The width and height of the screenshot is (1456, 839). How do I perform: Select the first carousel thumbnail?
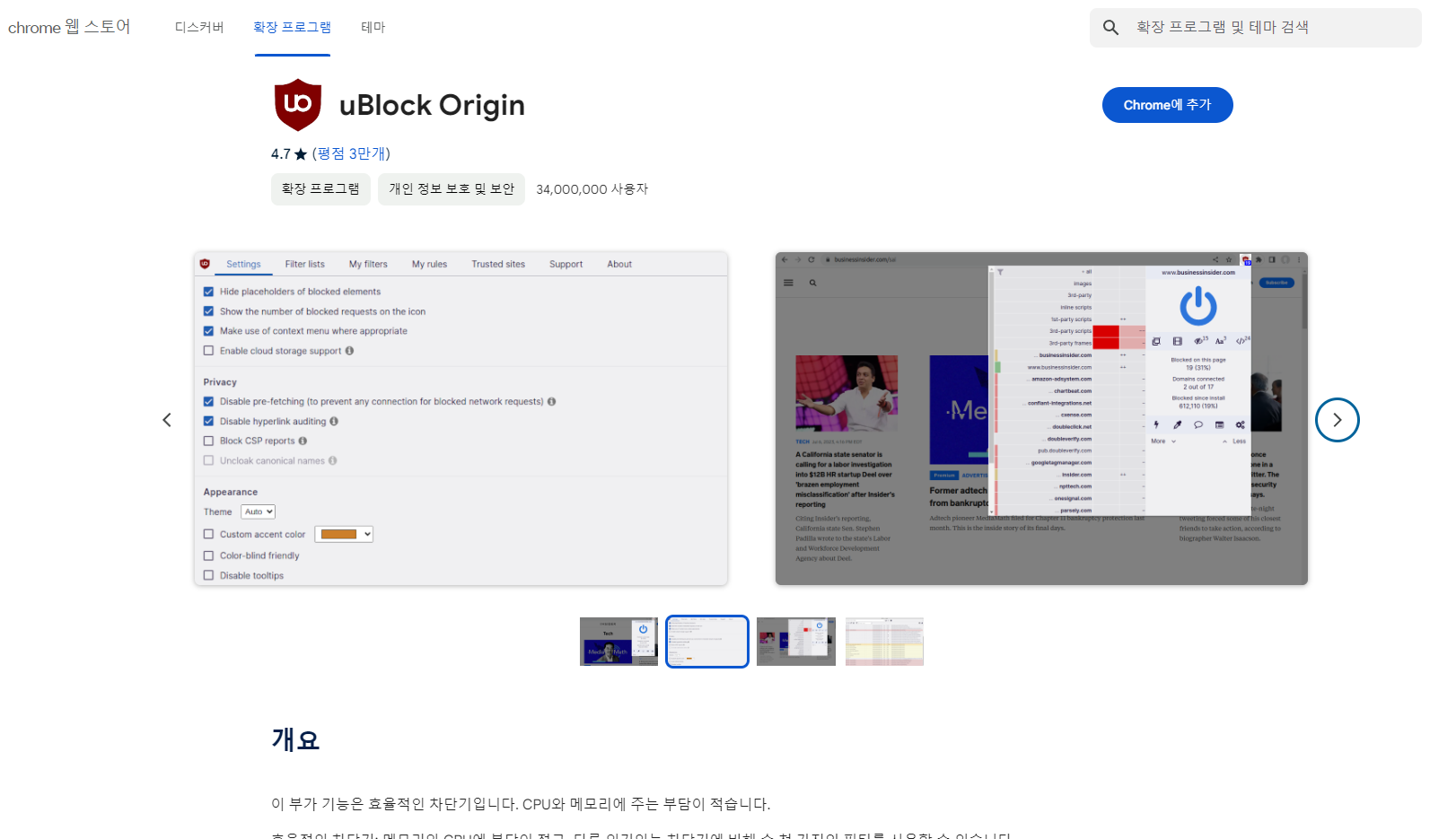[618, 642]
